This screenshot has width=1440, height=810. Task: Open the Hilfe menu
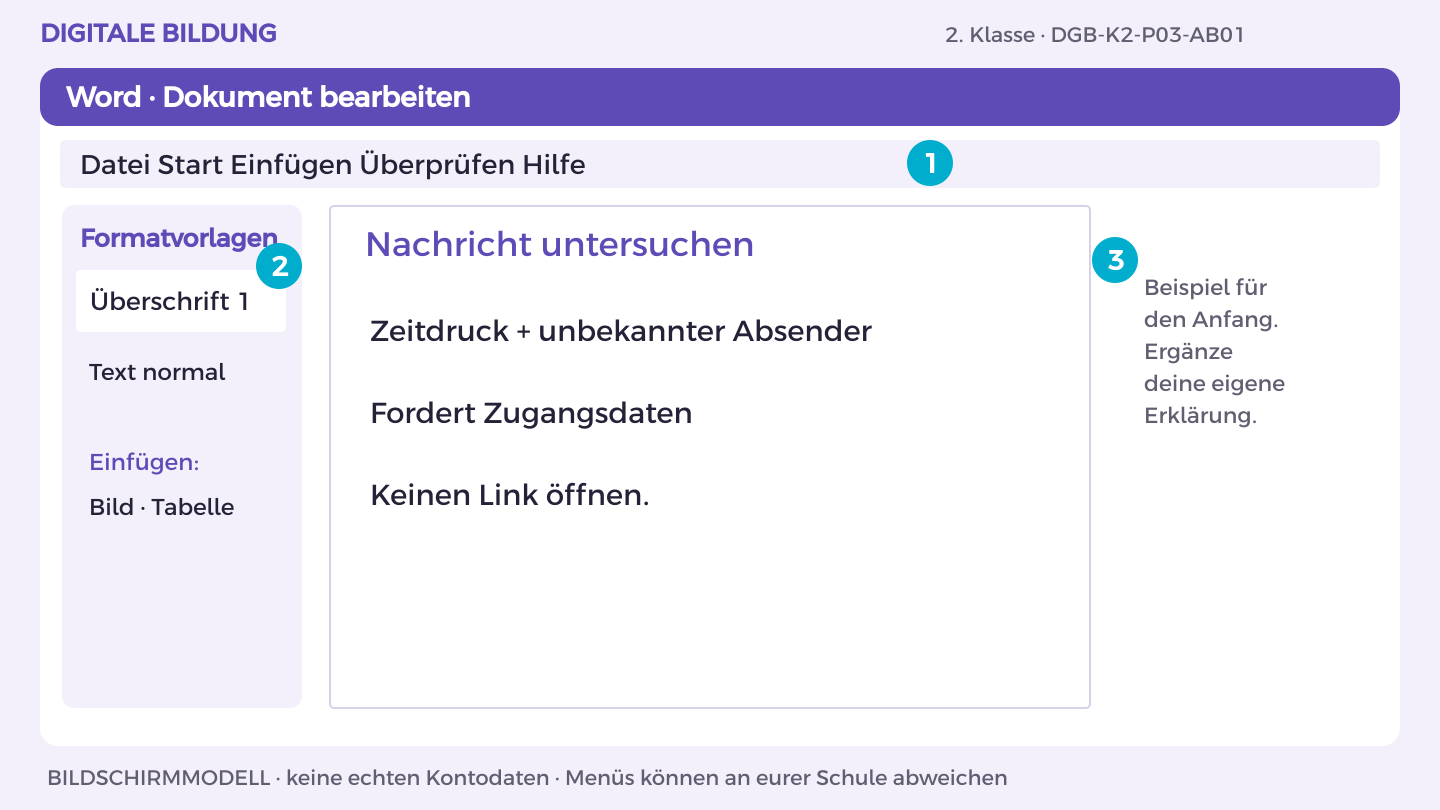click(x=554, y=165)
